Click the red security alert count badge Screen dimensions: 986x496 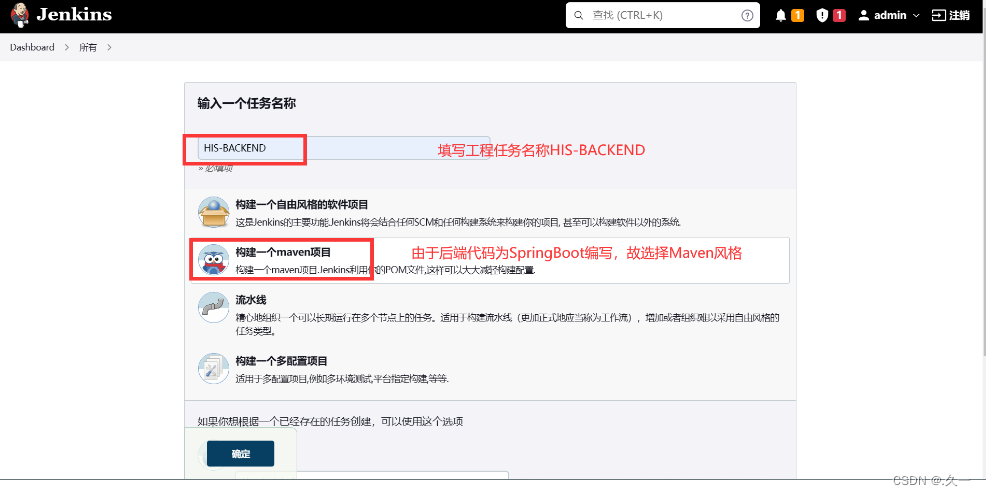[x=839, y=15]
